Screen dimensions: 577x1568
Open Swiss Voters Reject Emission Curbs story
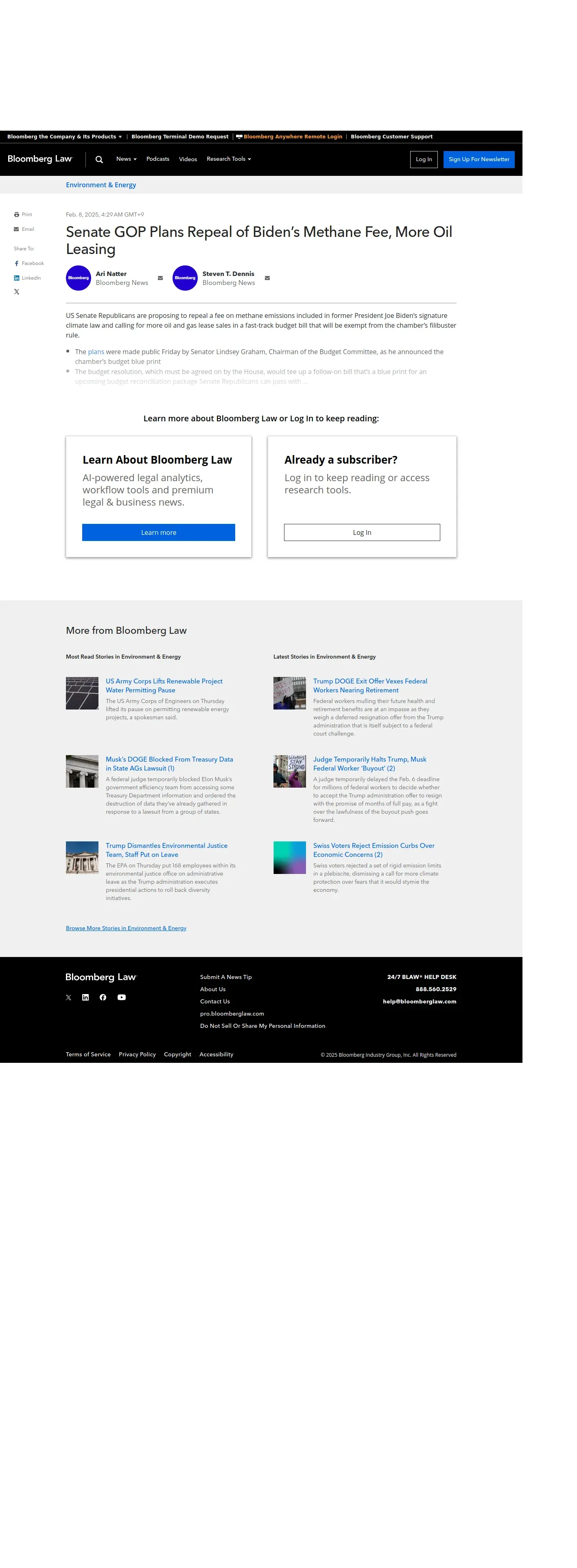coord(374,850)
